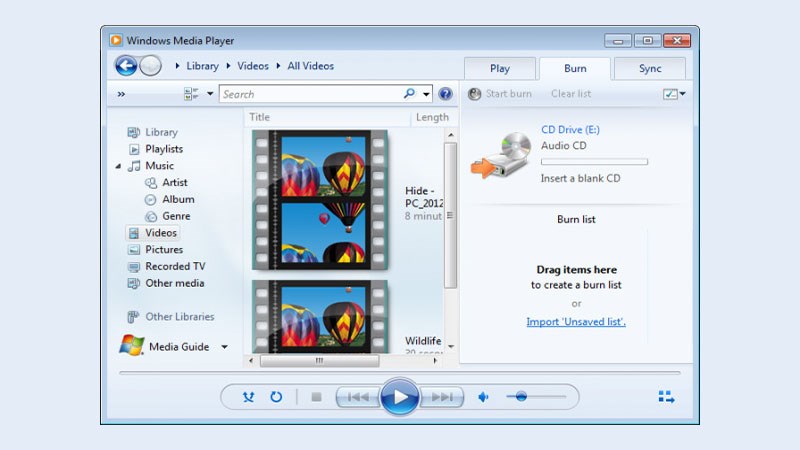Click the Previous track button

[358, 397]
